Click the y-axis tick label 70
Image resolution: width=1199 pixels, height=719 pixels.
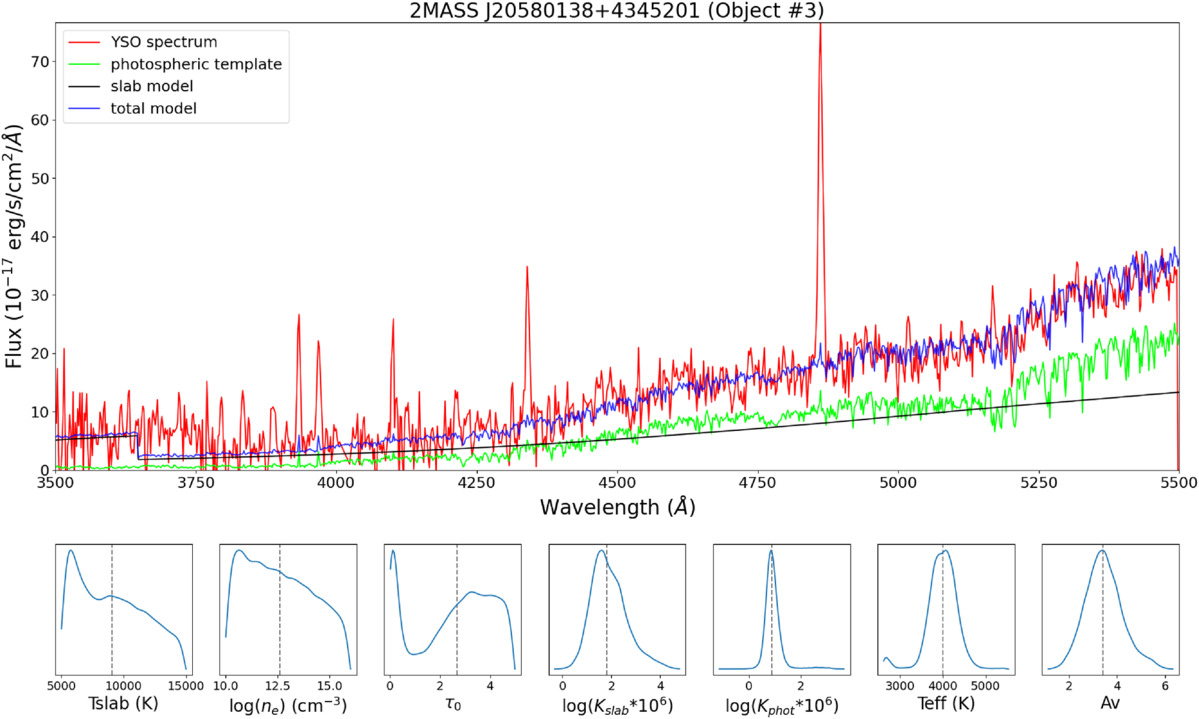point(40,62)
